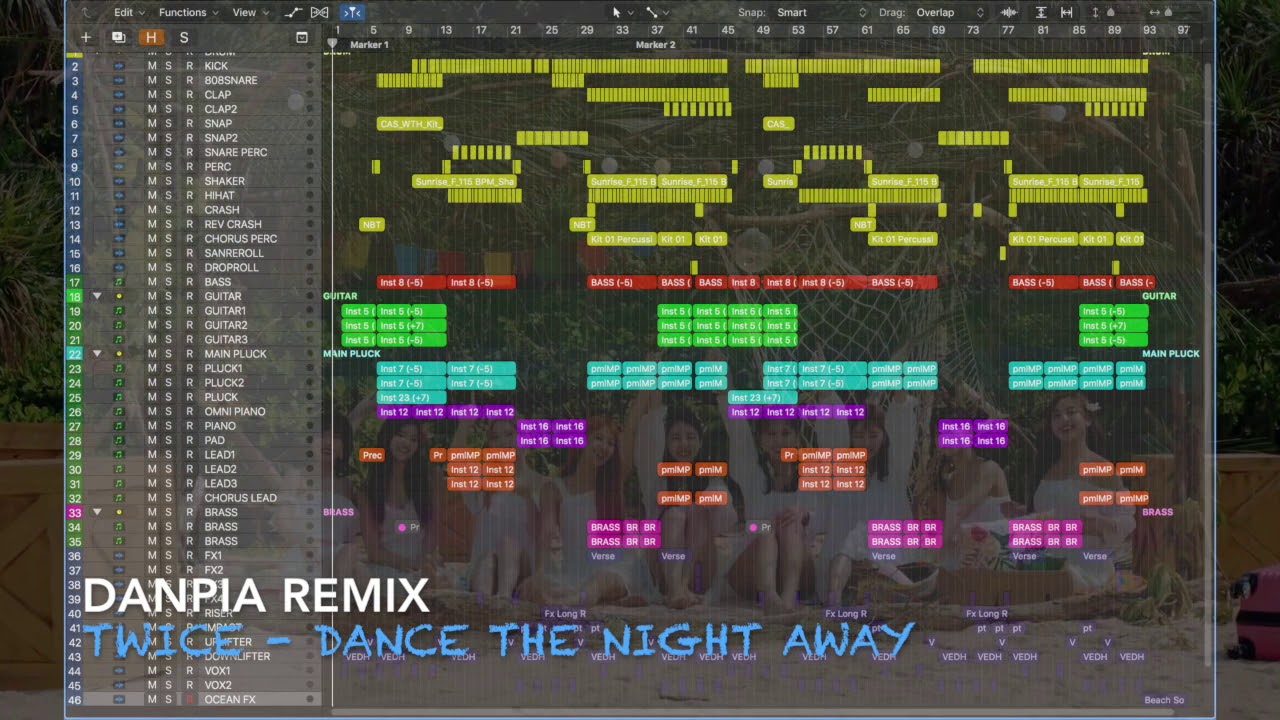Viewport: 1280px width, 720px height.
Task: Click the GUITAR1 software instrument icon
Action: (x=119, y=311)
